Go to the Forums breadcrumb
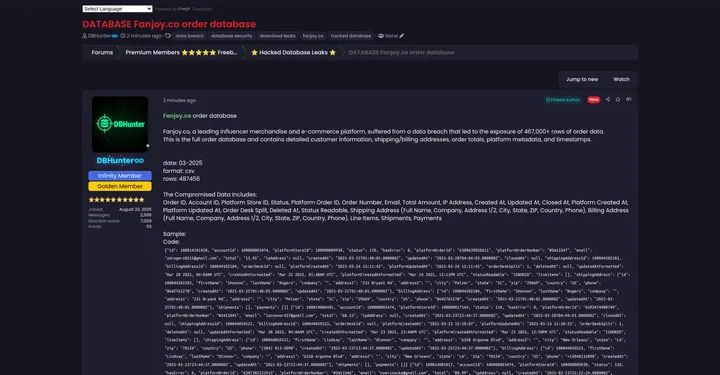The width and height of the screenshot is (720, 375). pos(102,52)
